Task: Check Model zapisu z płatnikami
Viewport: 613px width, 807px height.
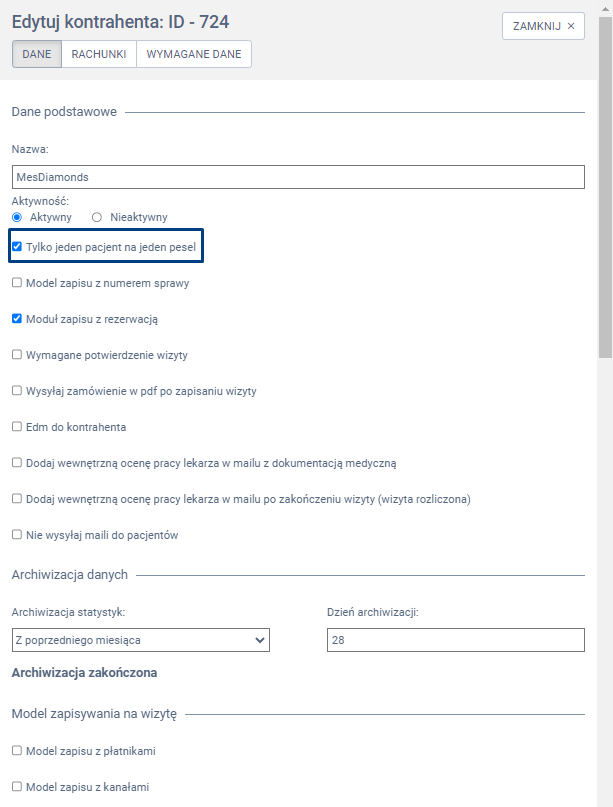Action: [17, 751]
